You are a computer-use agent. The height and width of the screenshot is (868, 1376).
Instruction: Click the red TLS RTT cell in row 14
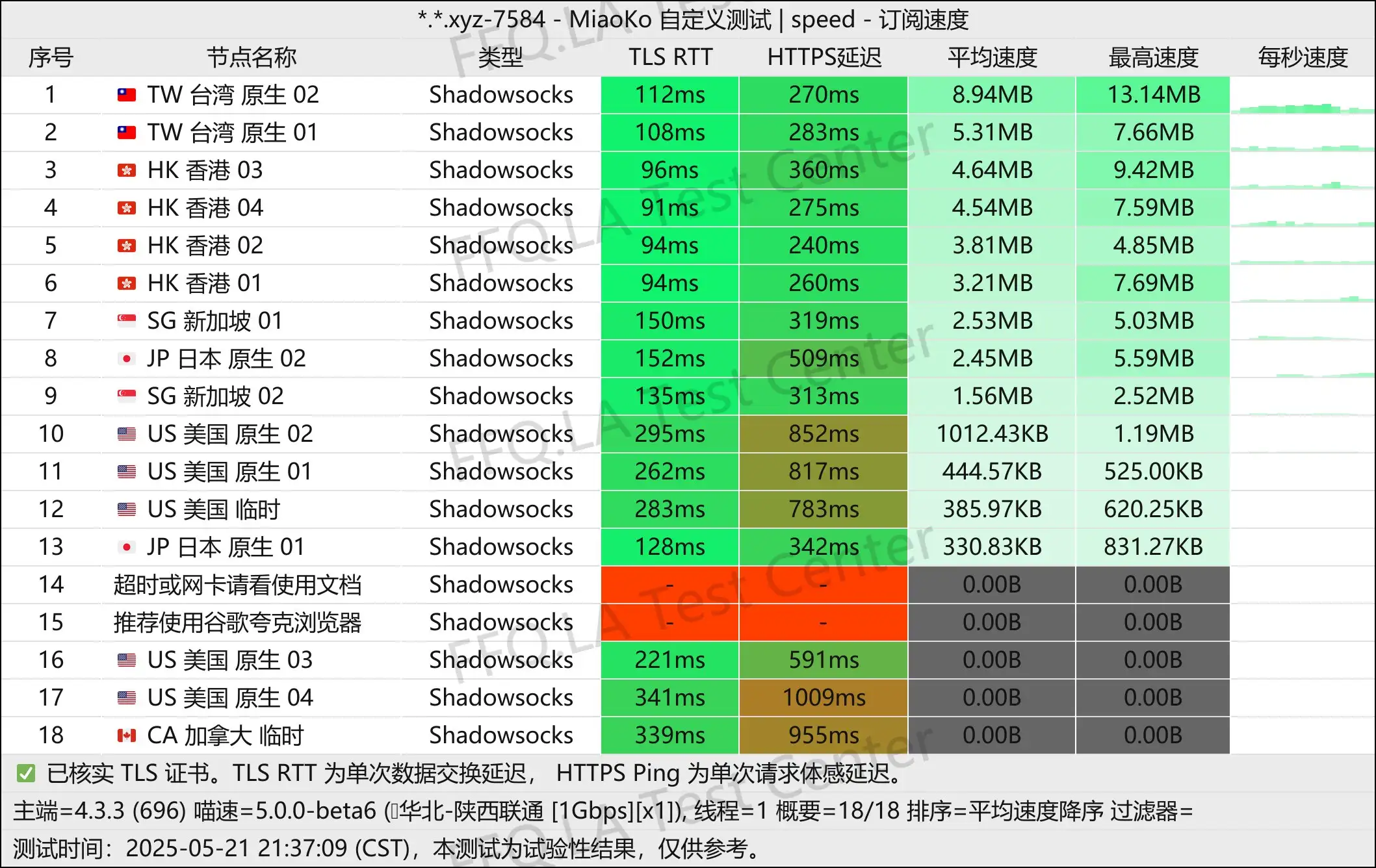click(x=669, y=585)
